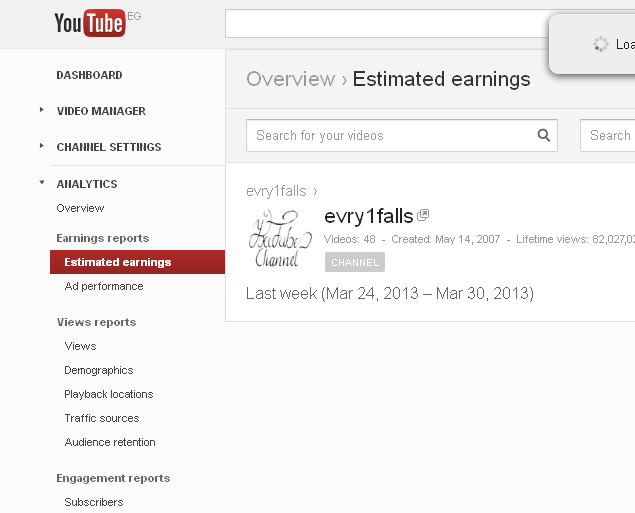Screen dimensions: 635x513
Task: Click the Analytics sidebar heading
Action: (87, 184)
